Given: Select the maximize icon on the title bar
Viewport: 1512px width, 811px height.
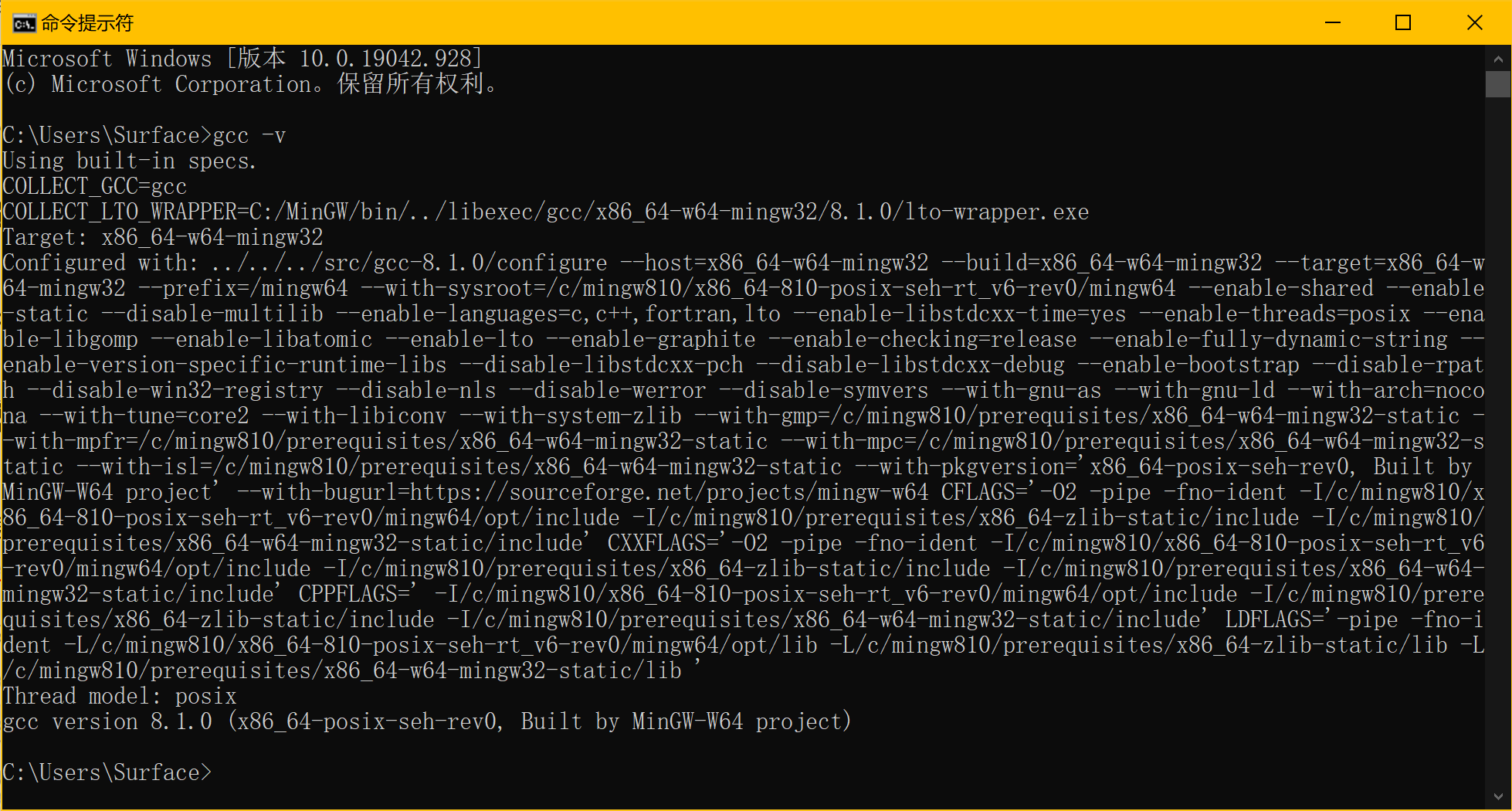Looking at the screenshot, I should point(1402,22).
